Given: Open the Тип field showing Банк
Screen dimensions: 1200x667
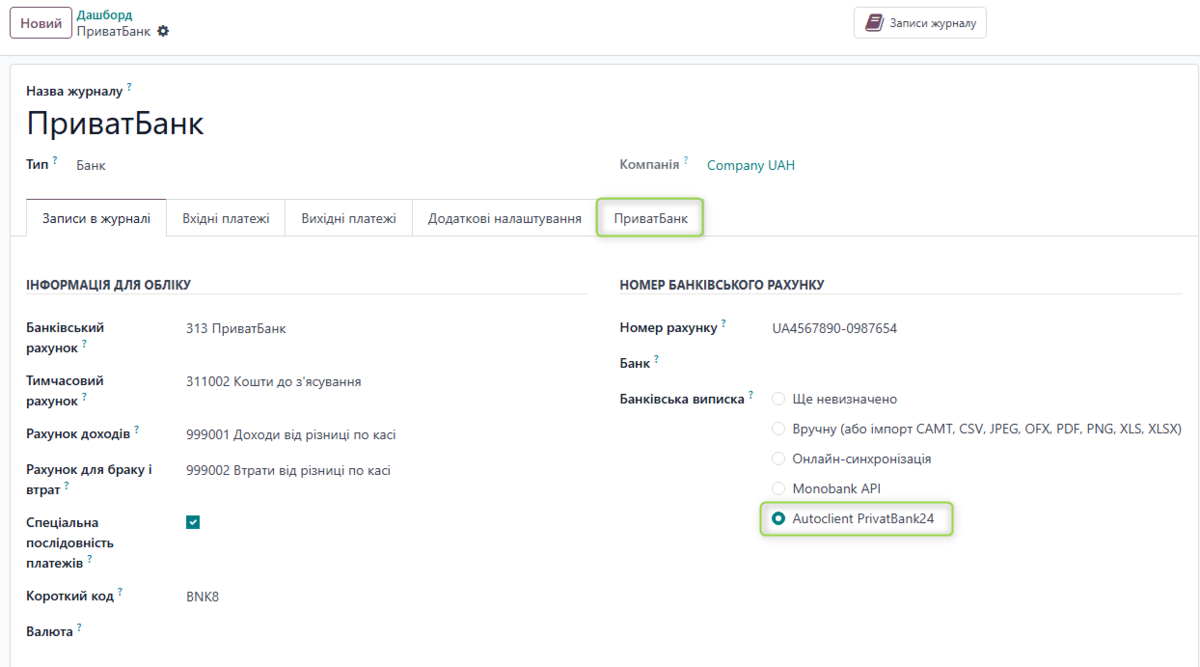Looking at the screenshot, I should click(91, 166).
